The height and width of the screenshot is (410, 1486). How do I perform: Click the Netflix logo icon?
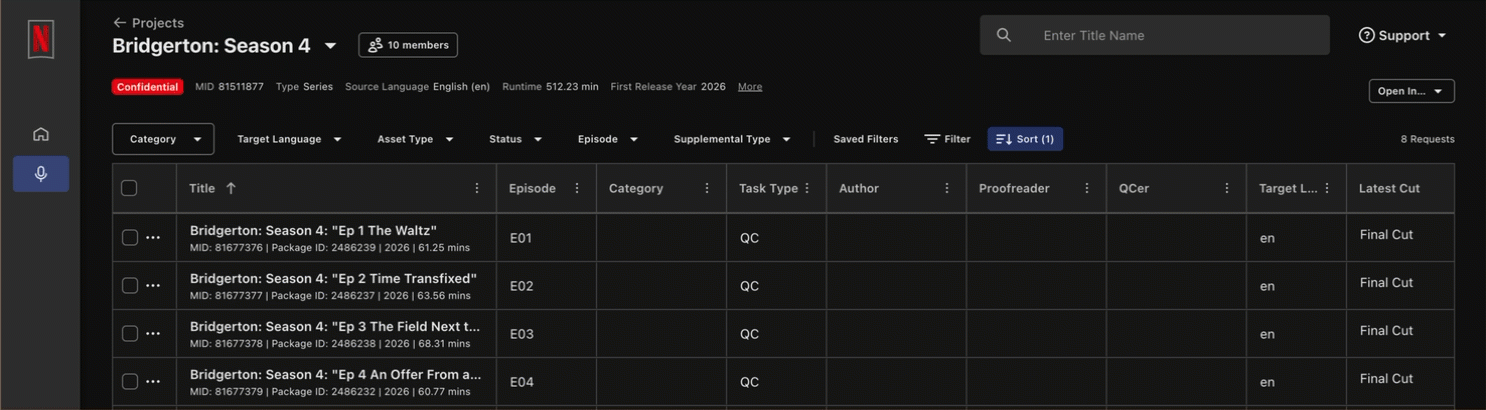coord(40,39)
